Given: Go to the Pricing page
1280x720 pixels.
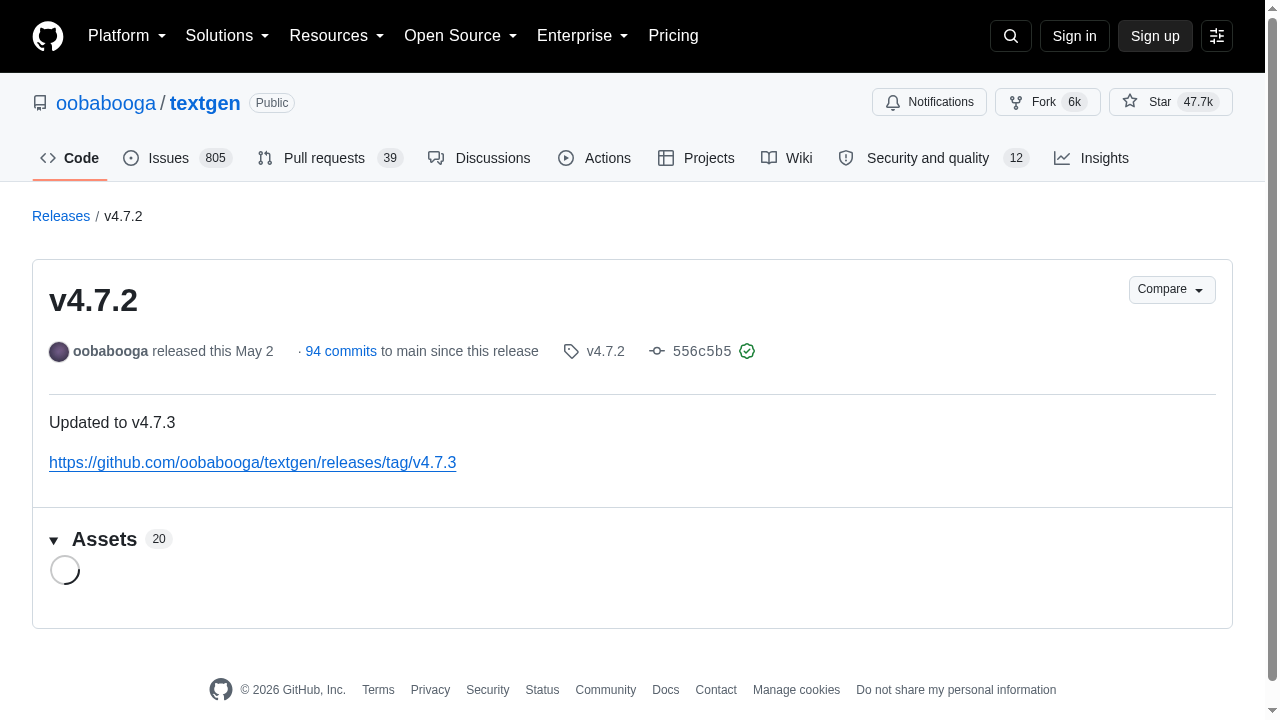Looking at the screenshot, I should pos(673,36).
